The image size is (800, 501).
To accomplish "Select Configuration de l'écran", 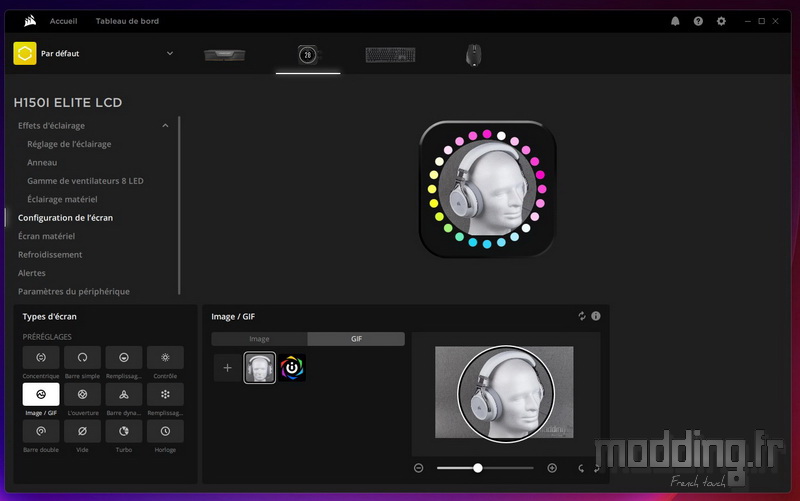I will (65, 217).
